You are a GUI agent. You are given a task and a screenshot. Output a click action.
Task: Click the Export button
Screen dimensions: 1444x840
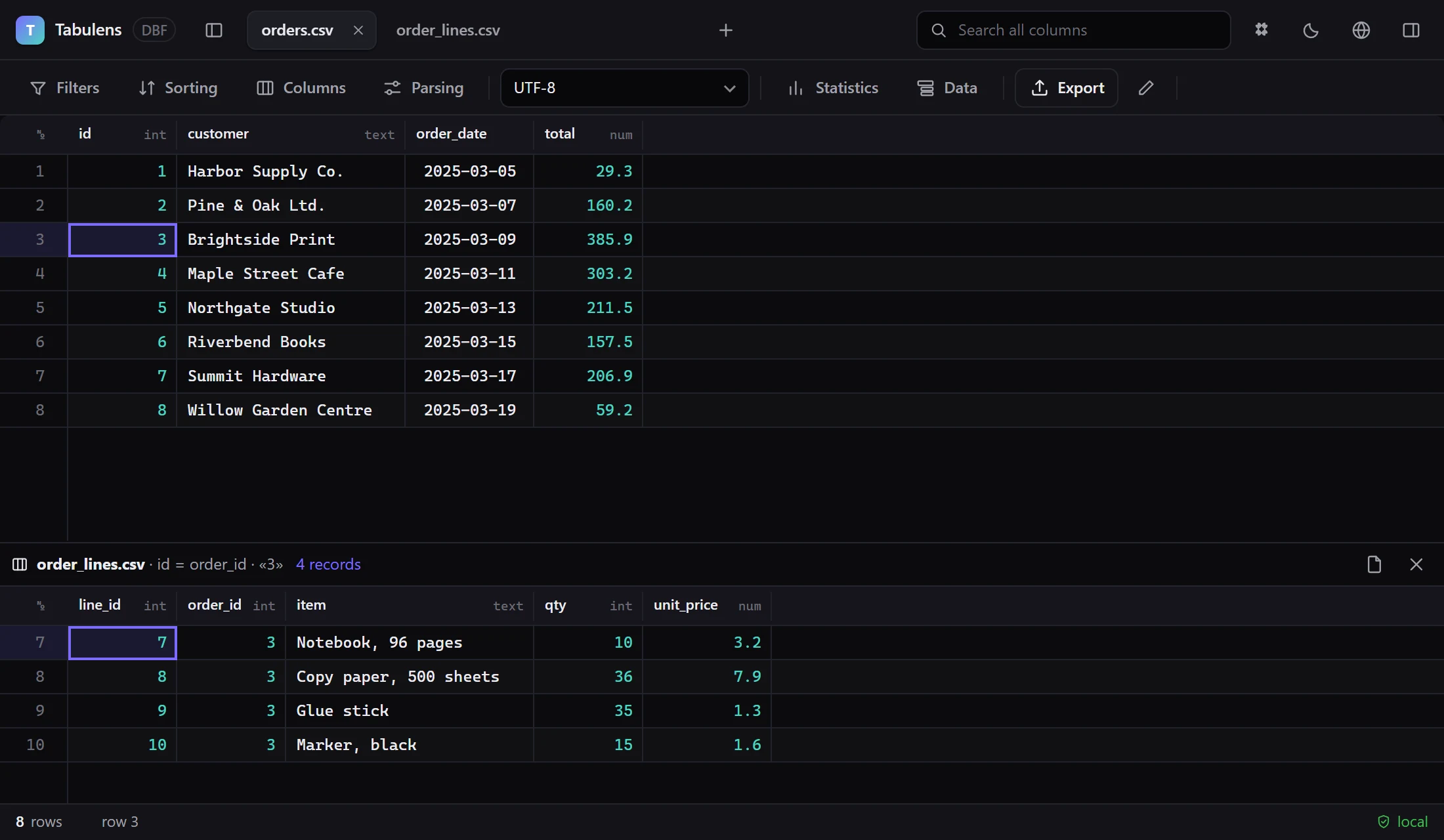1067,88
